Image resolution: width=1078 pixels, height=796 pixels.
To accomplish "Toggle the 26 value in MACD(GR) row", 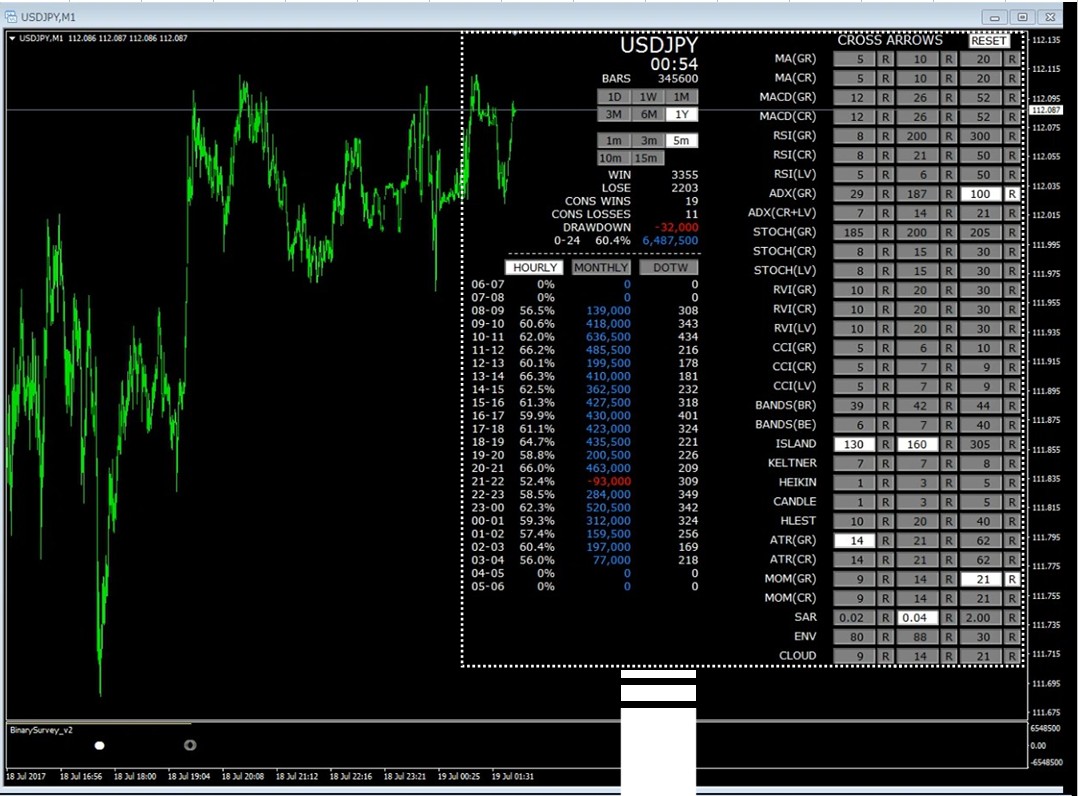I will click(918, 98).
